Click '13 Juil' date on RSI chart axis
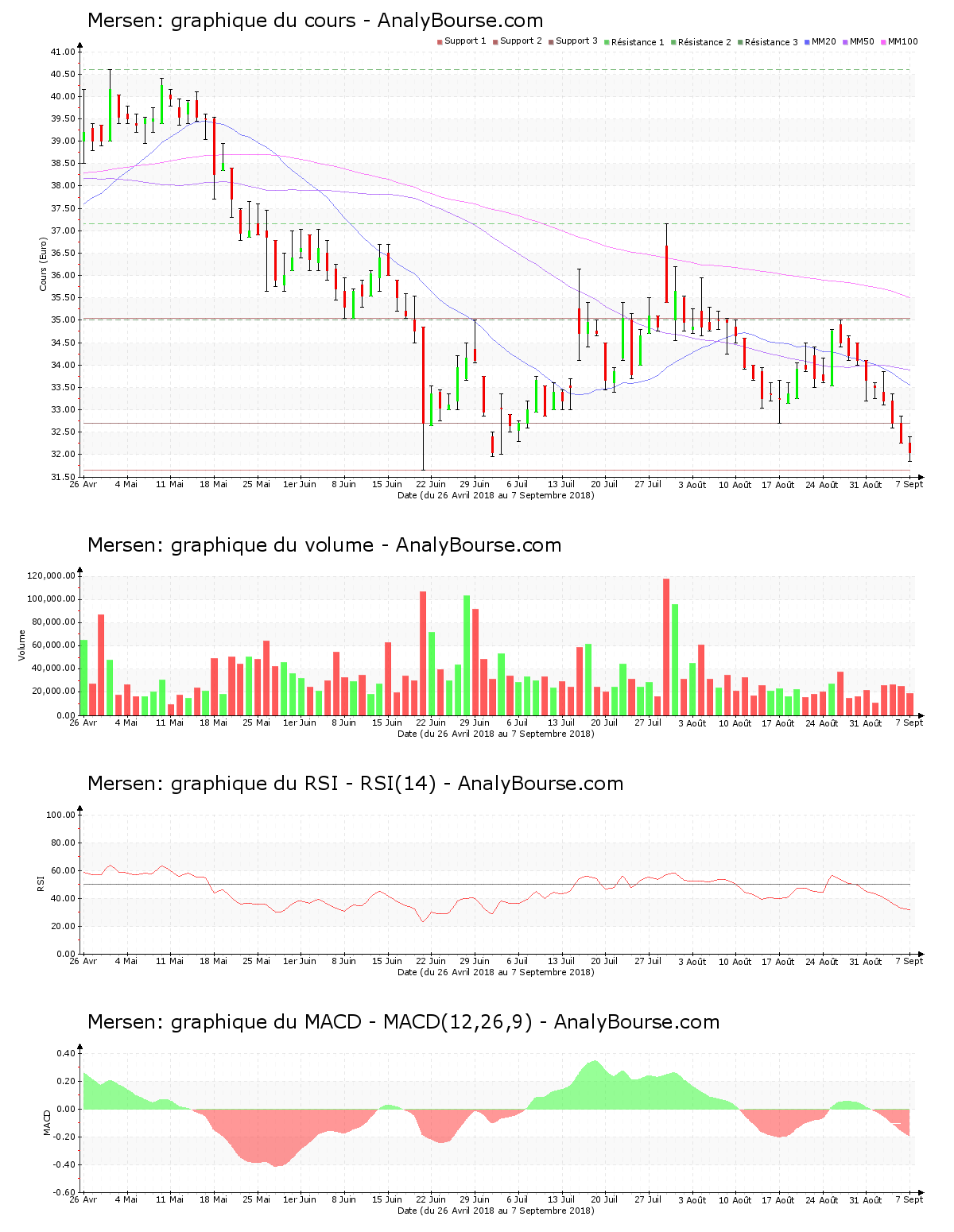Image resolution: width=954 pixels, height=1232 pixels. [561, 961]
